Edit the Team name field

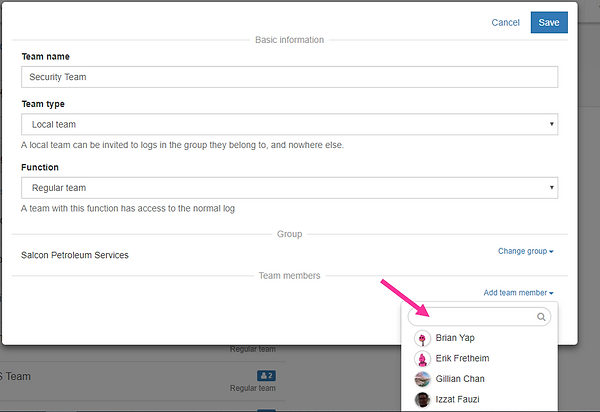click(x=290, y=77)
